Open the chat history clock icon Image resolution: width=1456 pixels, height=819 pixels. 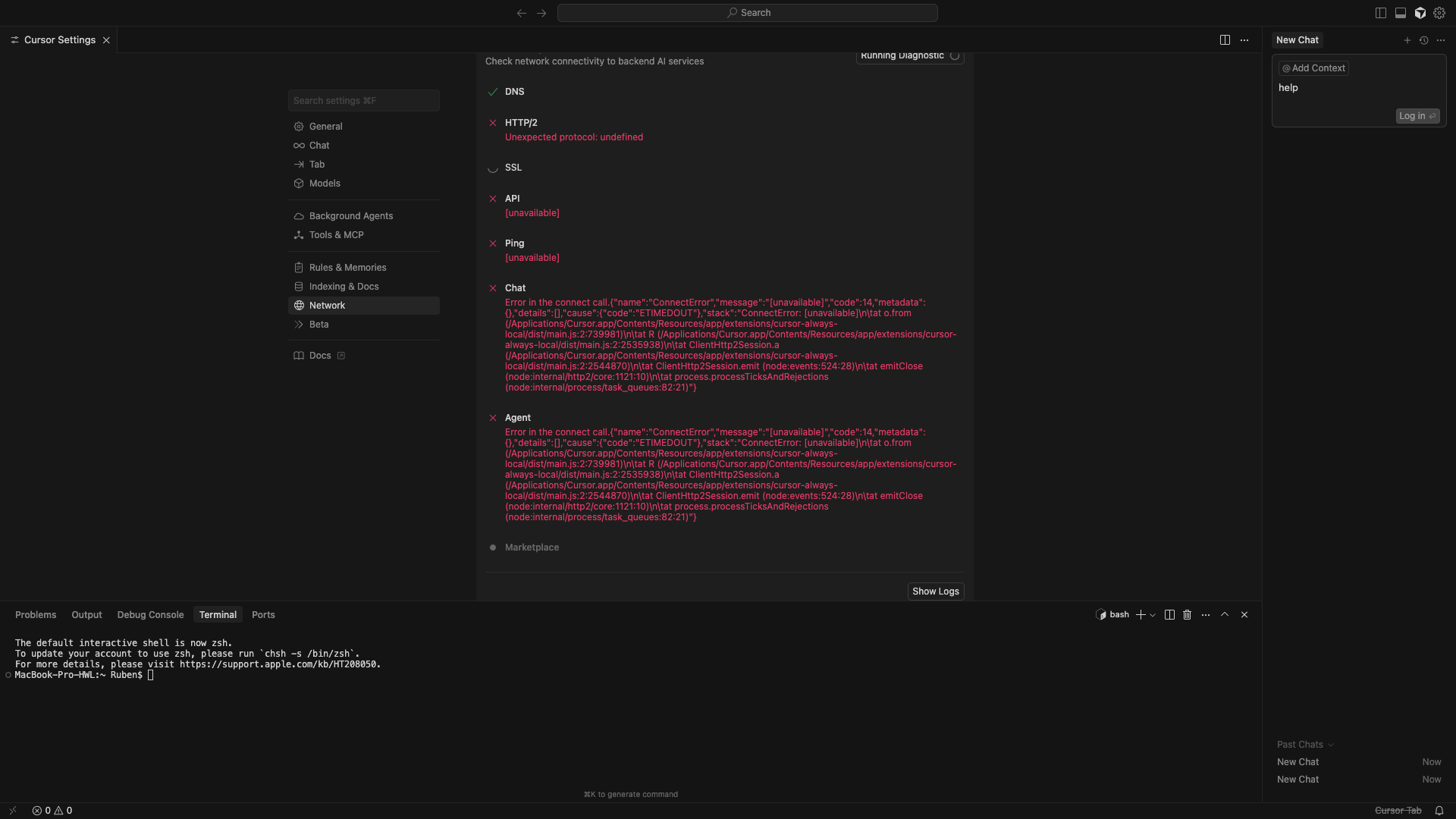point(1423,40)
